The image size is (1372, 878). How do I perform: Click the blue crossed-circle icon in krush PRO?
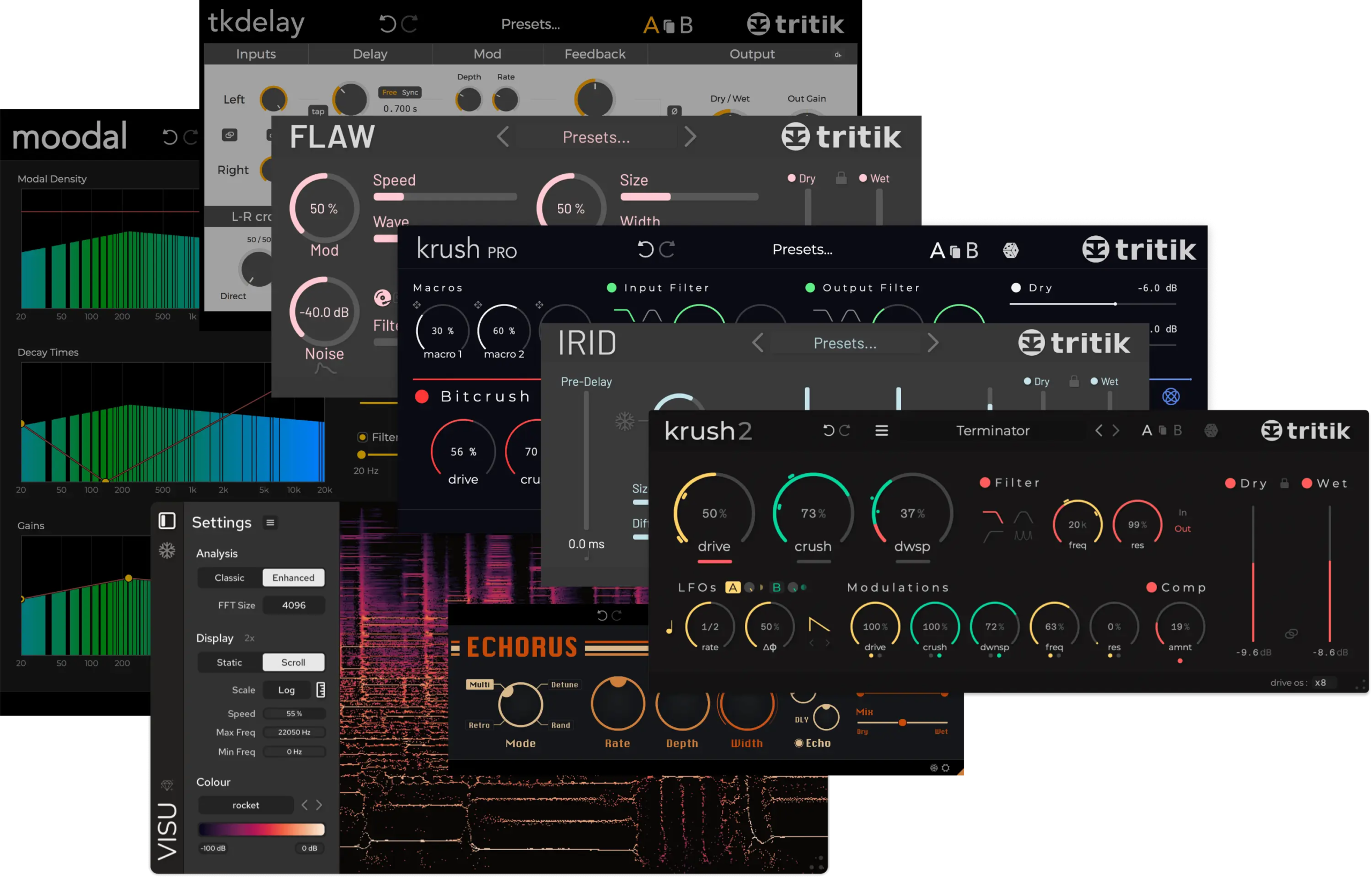click(1171, 396)
